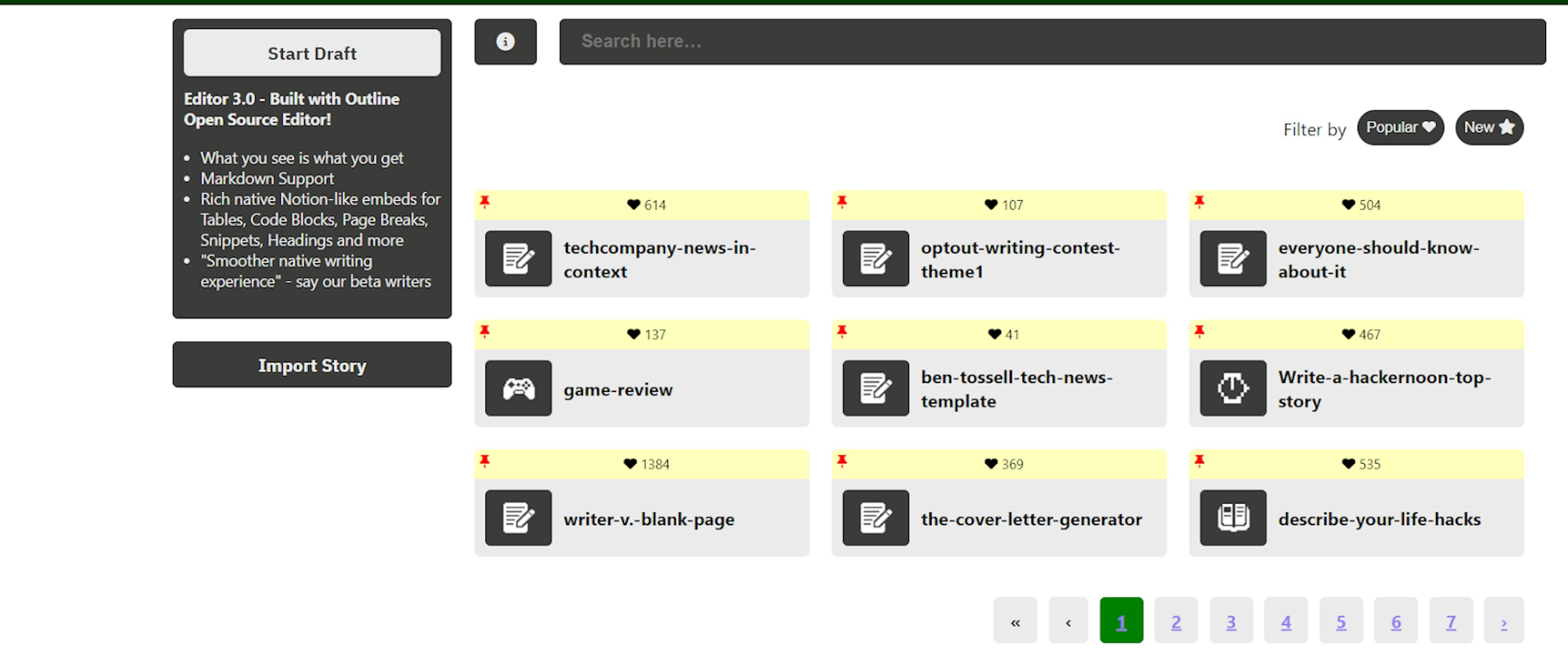The image size is (1568, 655).
Task: Click the pin icon on techcompany-news-in-context card
Action: (485, 202)
